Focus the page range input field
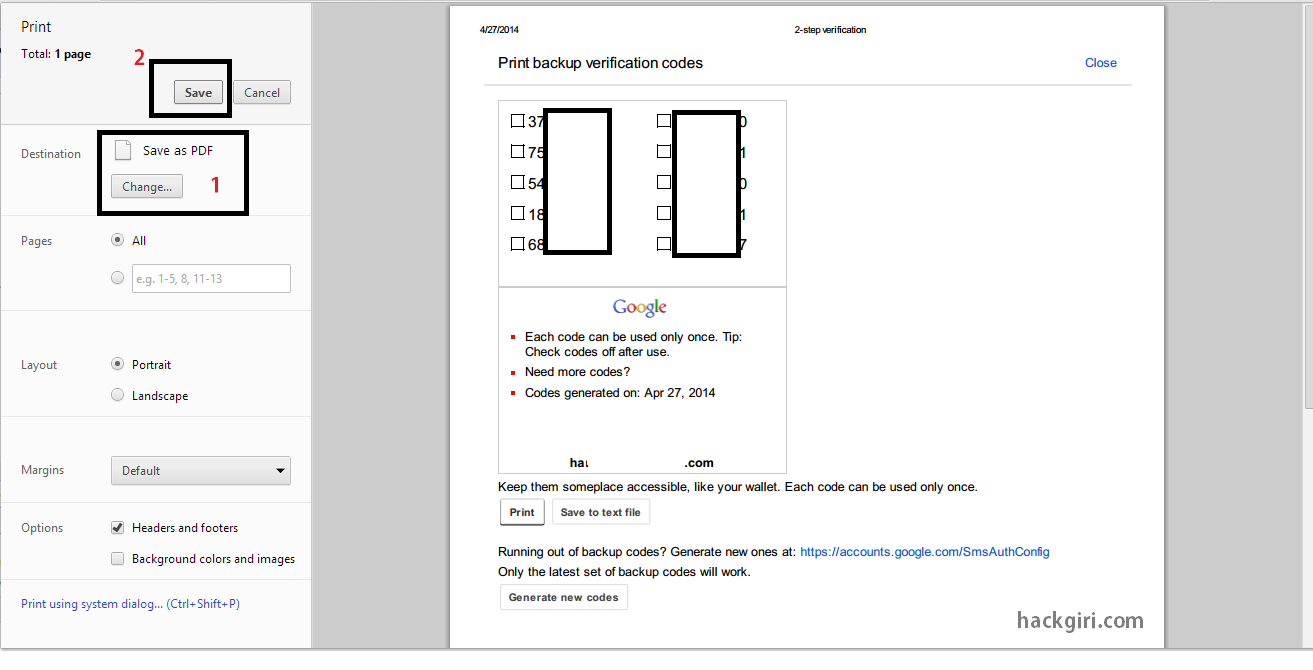Screen dimensions: 1313x670 211,278
